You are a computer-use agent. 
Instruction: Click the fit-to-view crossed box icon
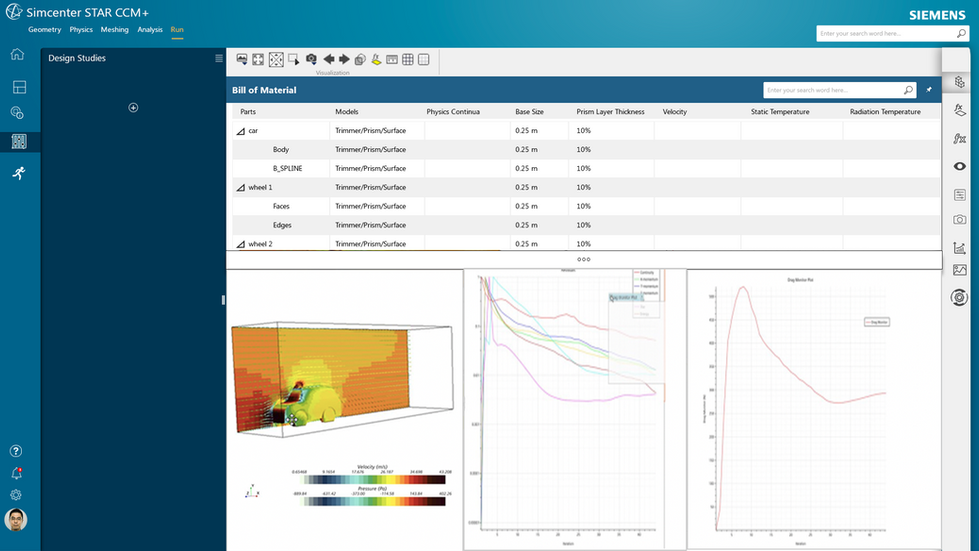276,60
